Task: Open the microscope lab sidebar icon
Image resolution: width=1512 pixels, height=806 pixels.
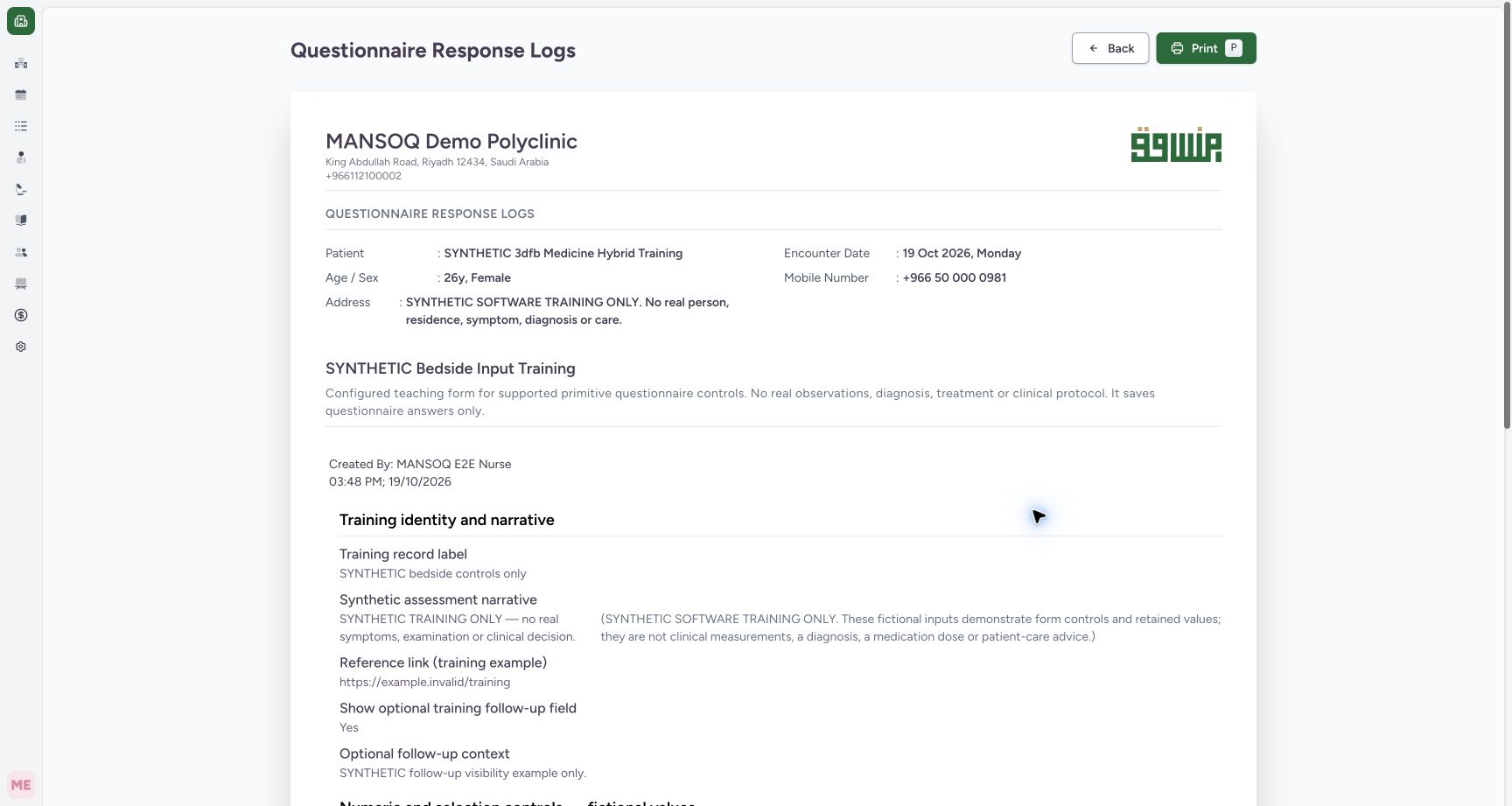Action: click(x=21, y=189)
